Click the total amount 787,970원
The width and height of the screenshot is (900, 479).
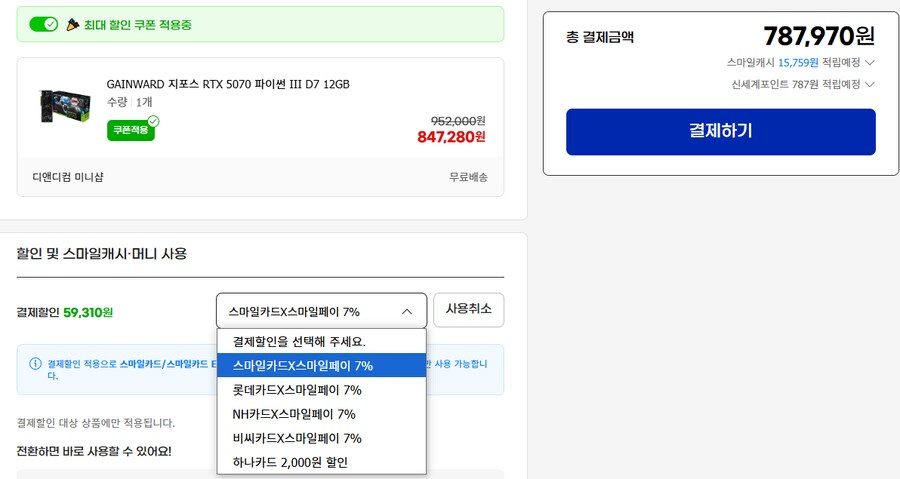coord(818,36)
